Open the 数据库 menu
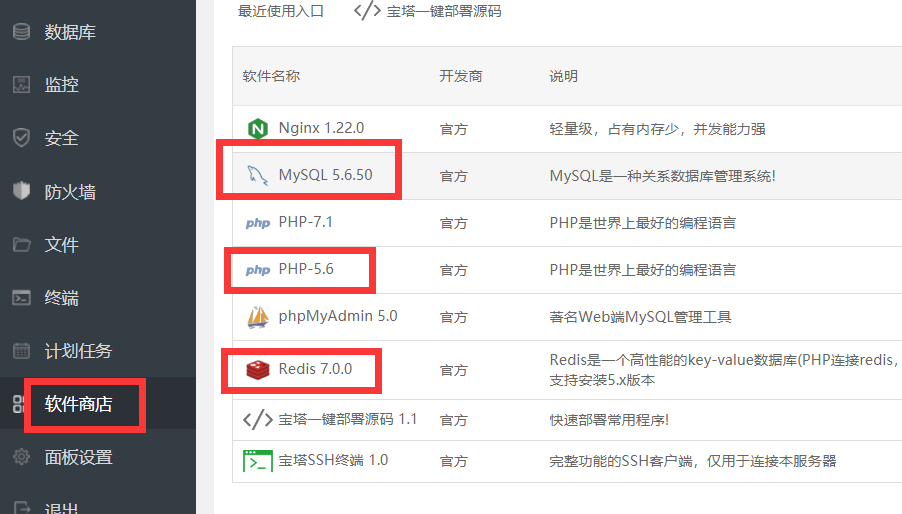The height and width of the screenshot is (514, 902). click(70, 32)
